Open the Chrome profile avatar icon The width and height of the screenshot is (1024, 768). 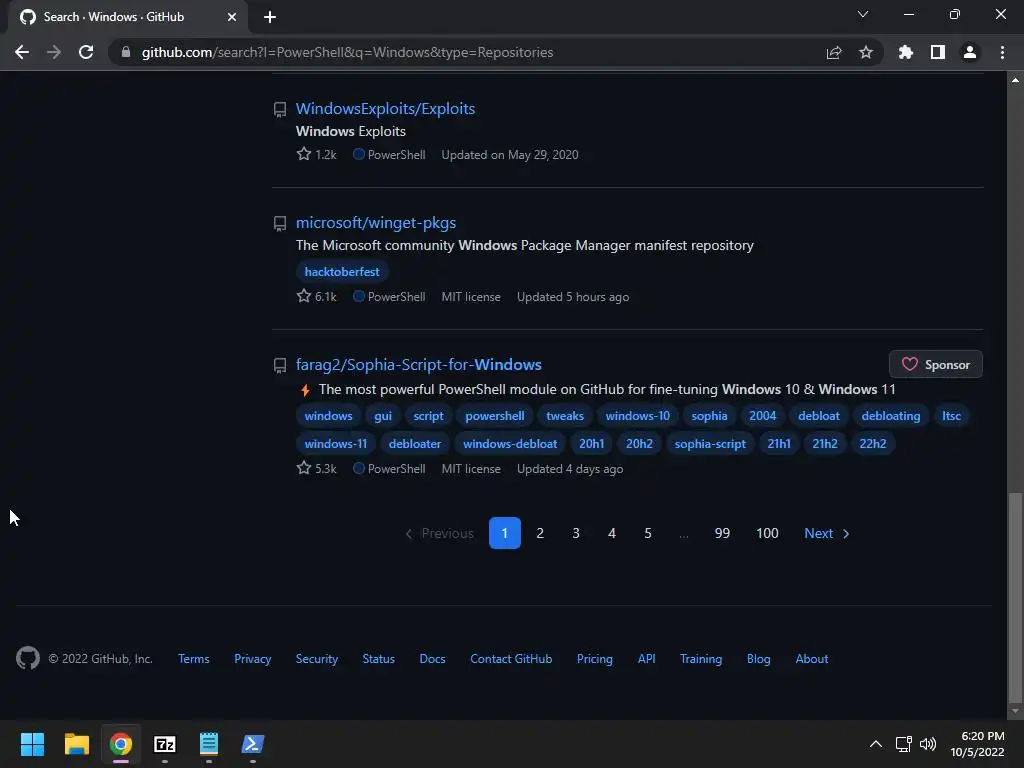(970, 52)
